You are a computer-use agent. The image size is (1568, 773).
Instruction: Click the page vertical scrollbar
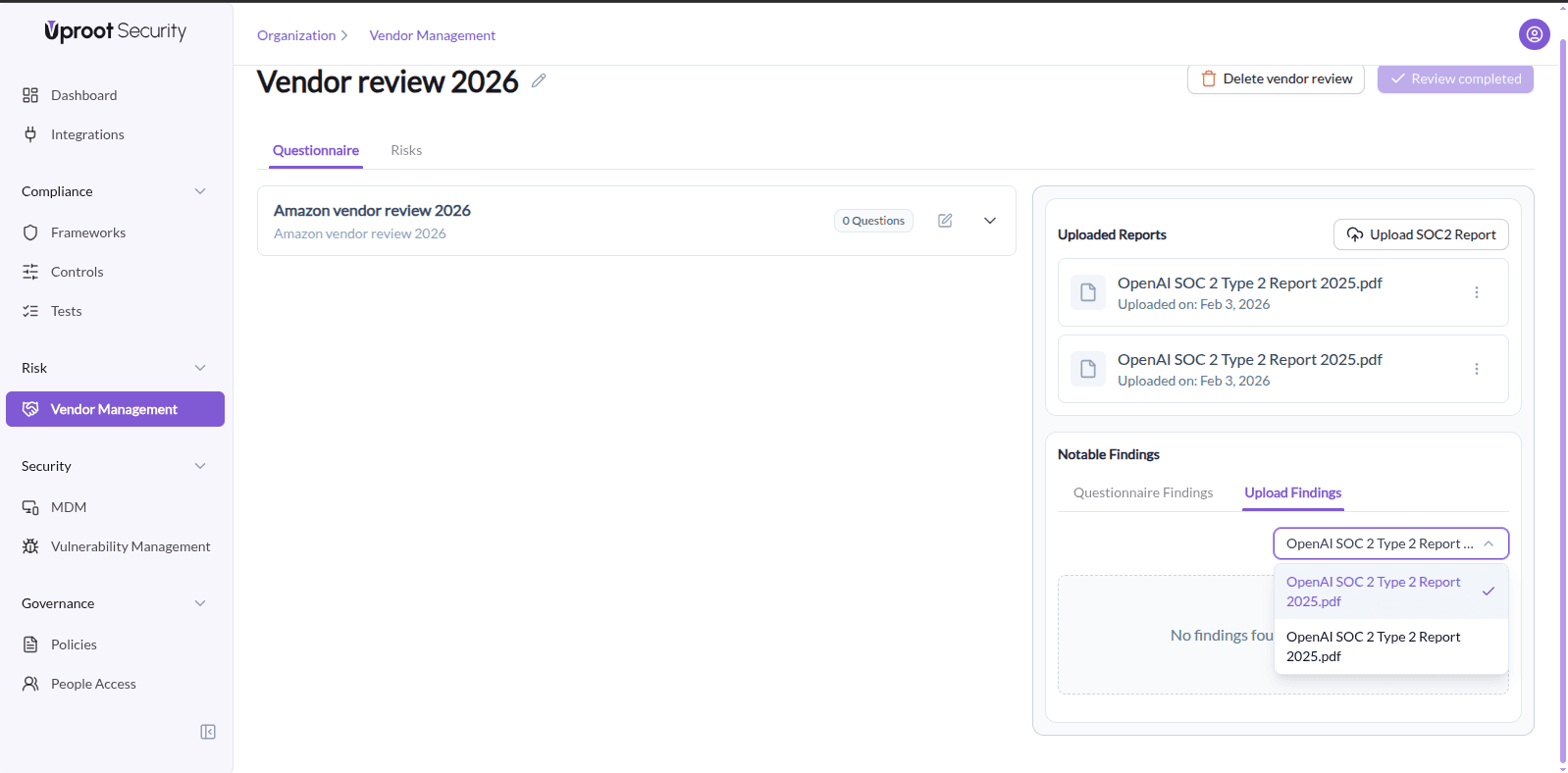click(1562, 392)
